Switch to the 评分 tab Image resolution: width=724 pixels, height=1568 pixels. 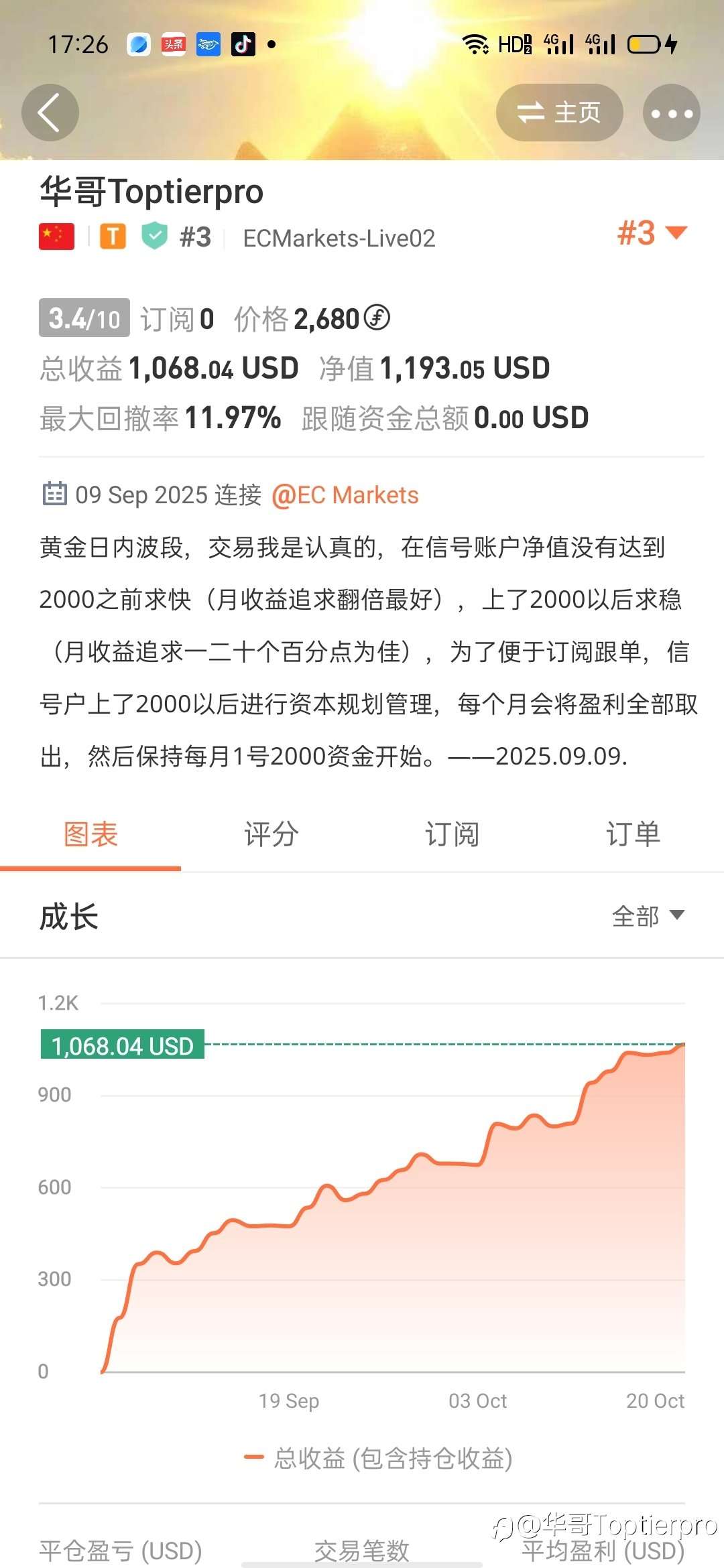pos(271,835)
